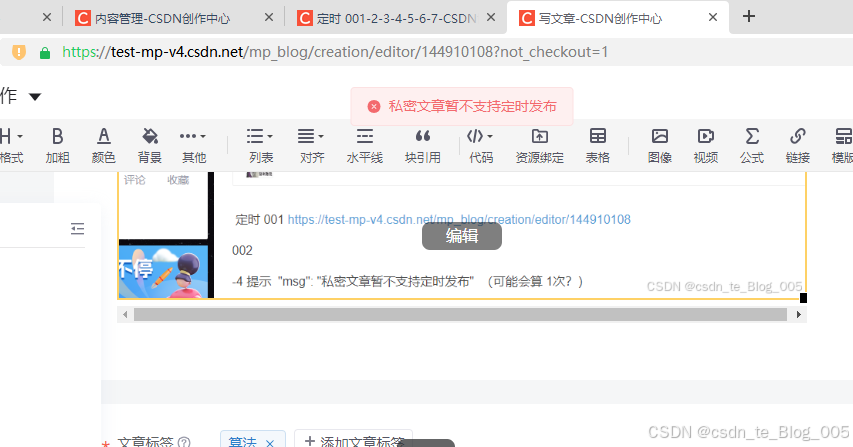Image resolution: width=853 pixels, height=447 pixels.
Task: Click the site security shield icon
Action: [x=18, y=52]
